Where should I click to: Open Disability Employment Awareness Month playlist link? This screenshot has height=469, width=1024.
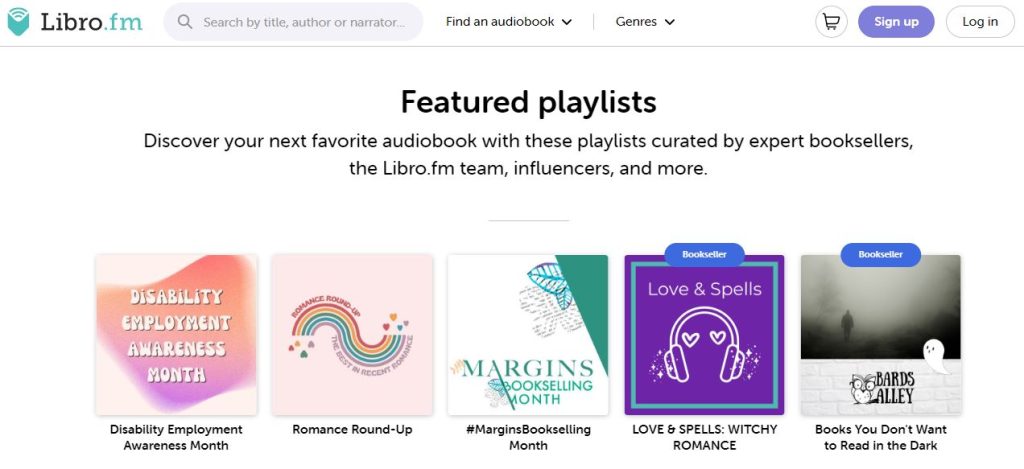click(x=176, y=438)
